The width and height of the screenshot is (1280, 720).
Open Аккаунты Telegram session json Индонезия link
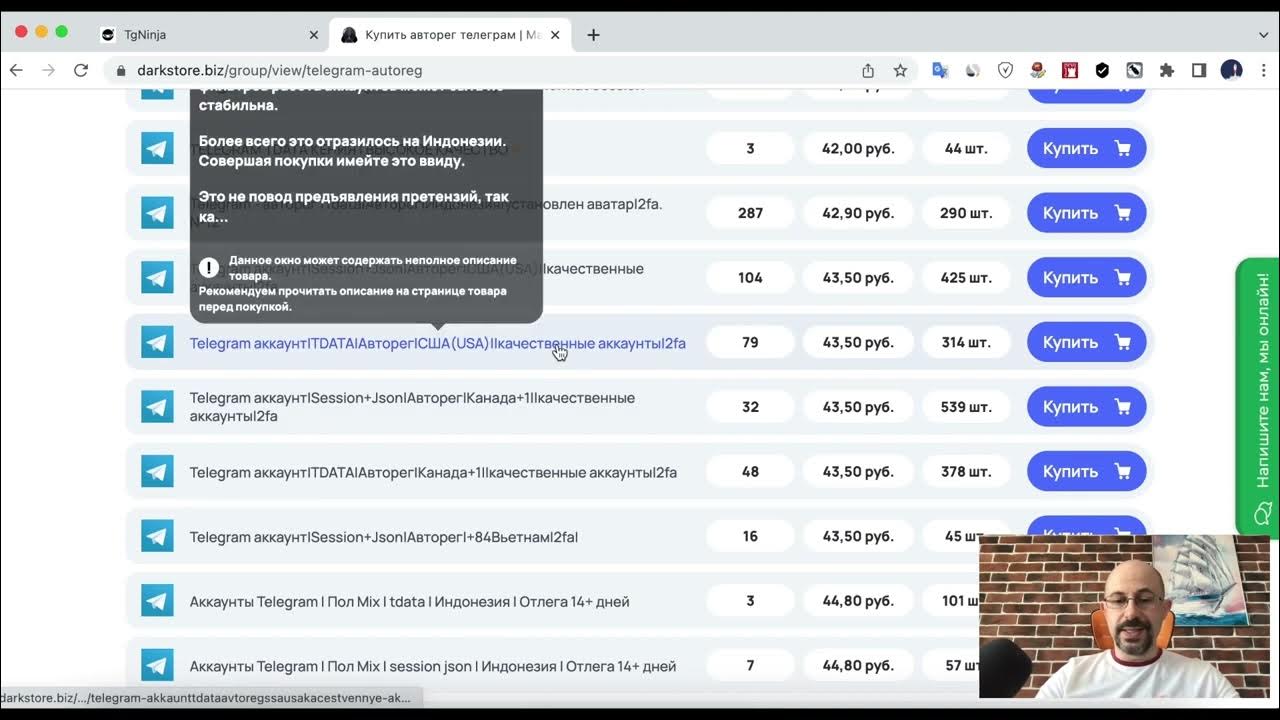[x=433, y=666]
